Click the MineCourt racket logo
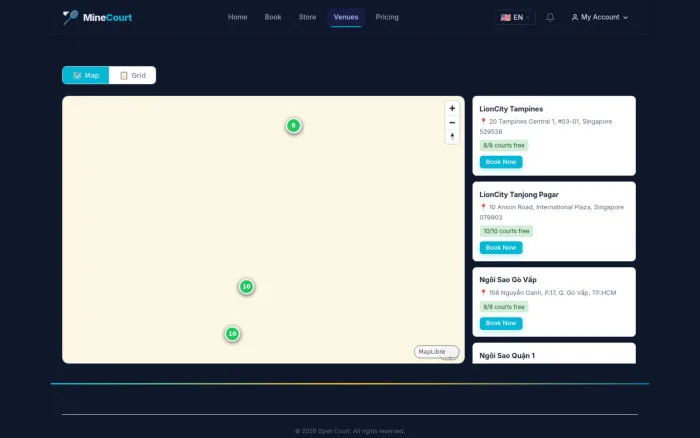700x438 pixels. (70, 17)
